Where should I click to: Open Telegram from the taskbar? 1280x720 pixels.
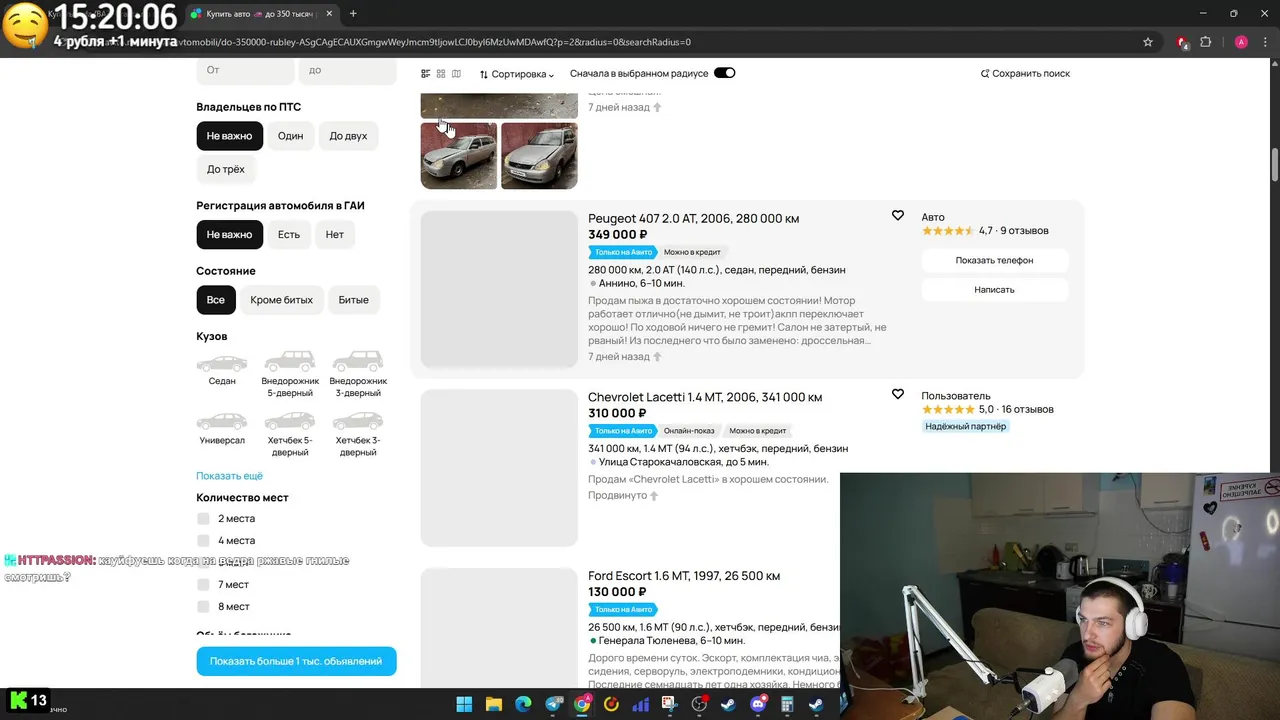[x=553, y=705]
